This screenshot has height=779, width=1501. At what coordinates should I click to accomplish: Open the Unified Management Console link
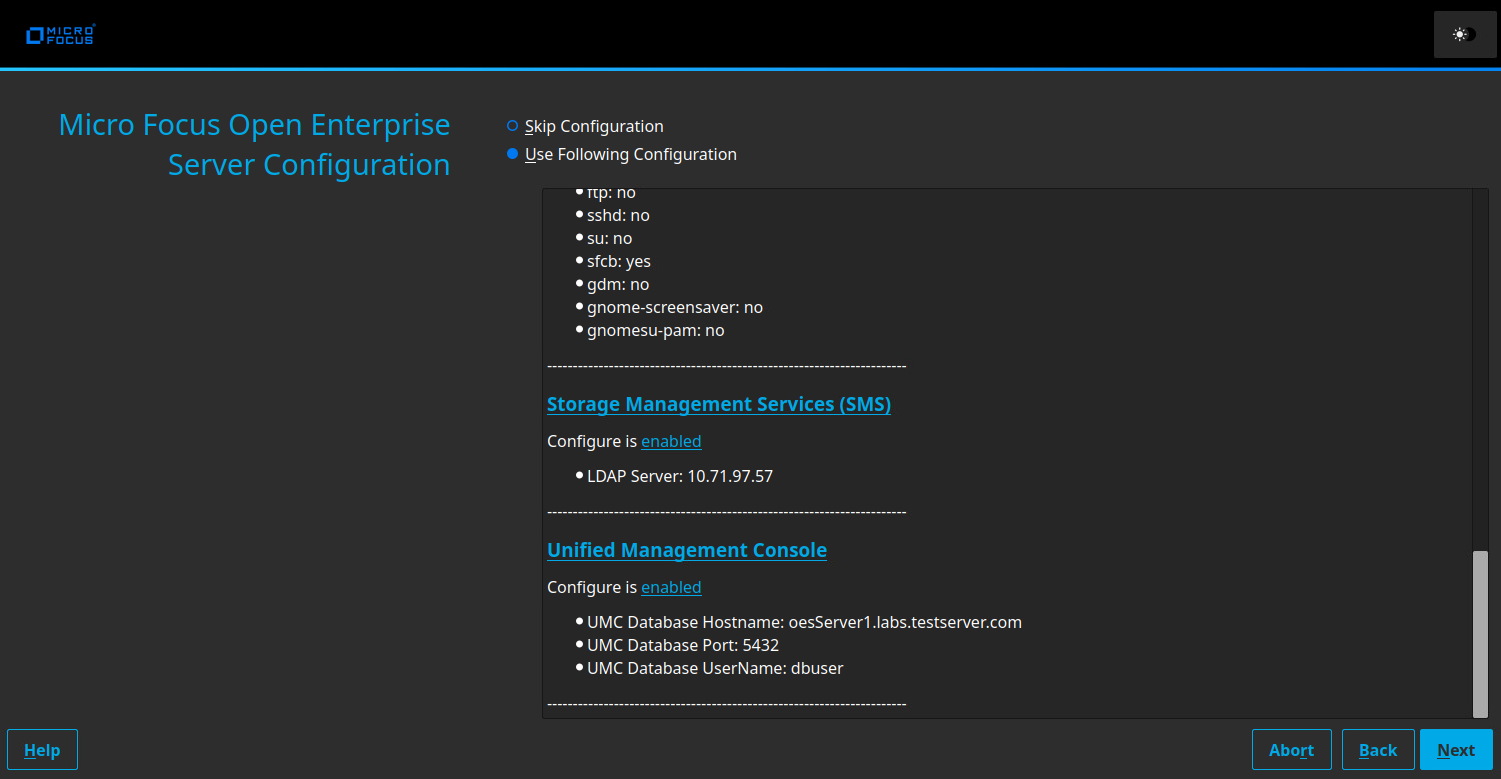(686, 550)
